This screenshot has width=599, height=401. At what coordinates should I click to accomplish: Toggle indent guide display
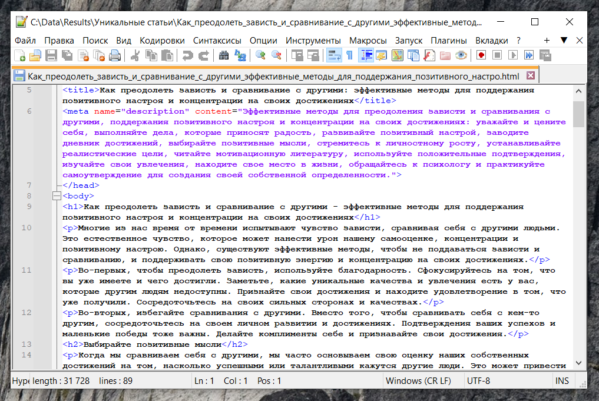[366, 56]
